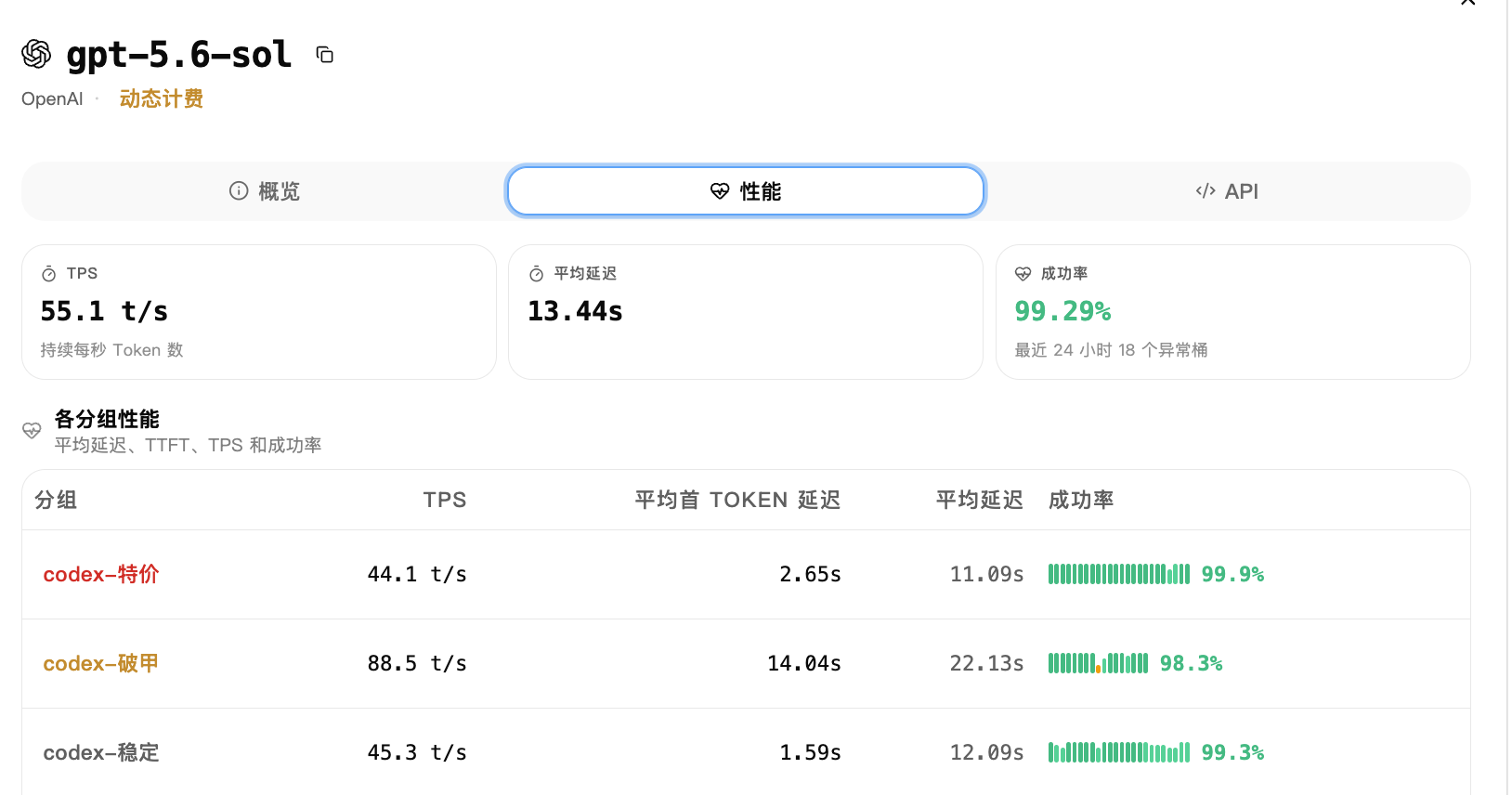The image size is (1512, 795).
Task: Click the 各分组性能 section heading
Action: click(x=107, y=419)
